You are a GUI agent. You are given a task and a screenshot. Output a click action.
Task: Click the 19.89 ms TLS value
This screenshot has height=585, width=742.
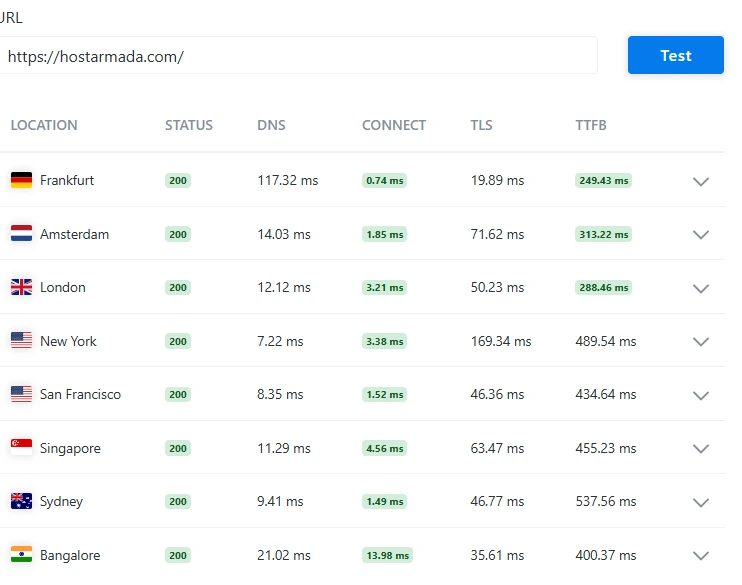pyautogui.click(x=497, y=180)
